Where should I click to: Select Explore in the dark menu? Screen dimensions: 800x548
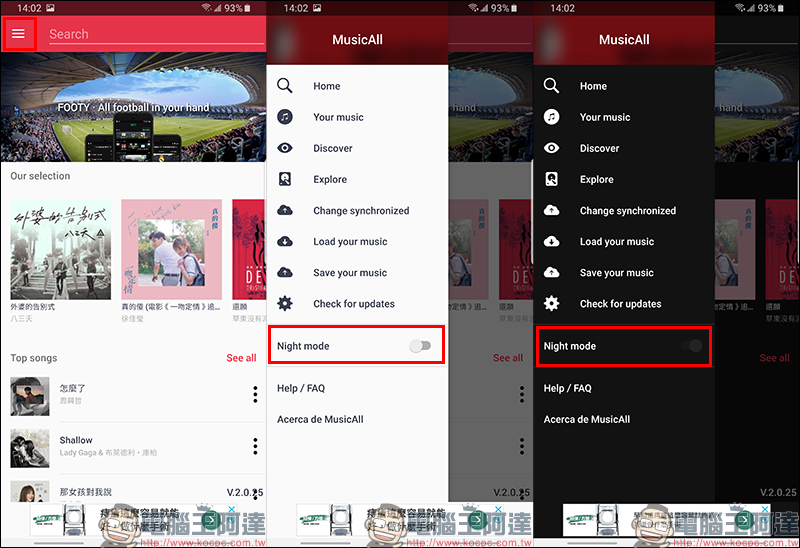coord(597,179)
